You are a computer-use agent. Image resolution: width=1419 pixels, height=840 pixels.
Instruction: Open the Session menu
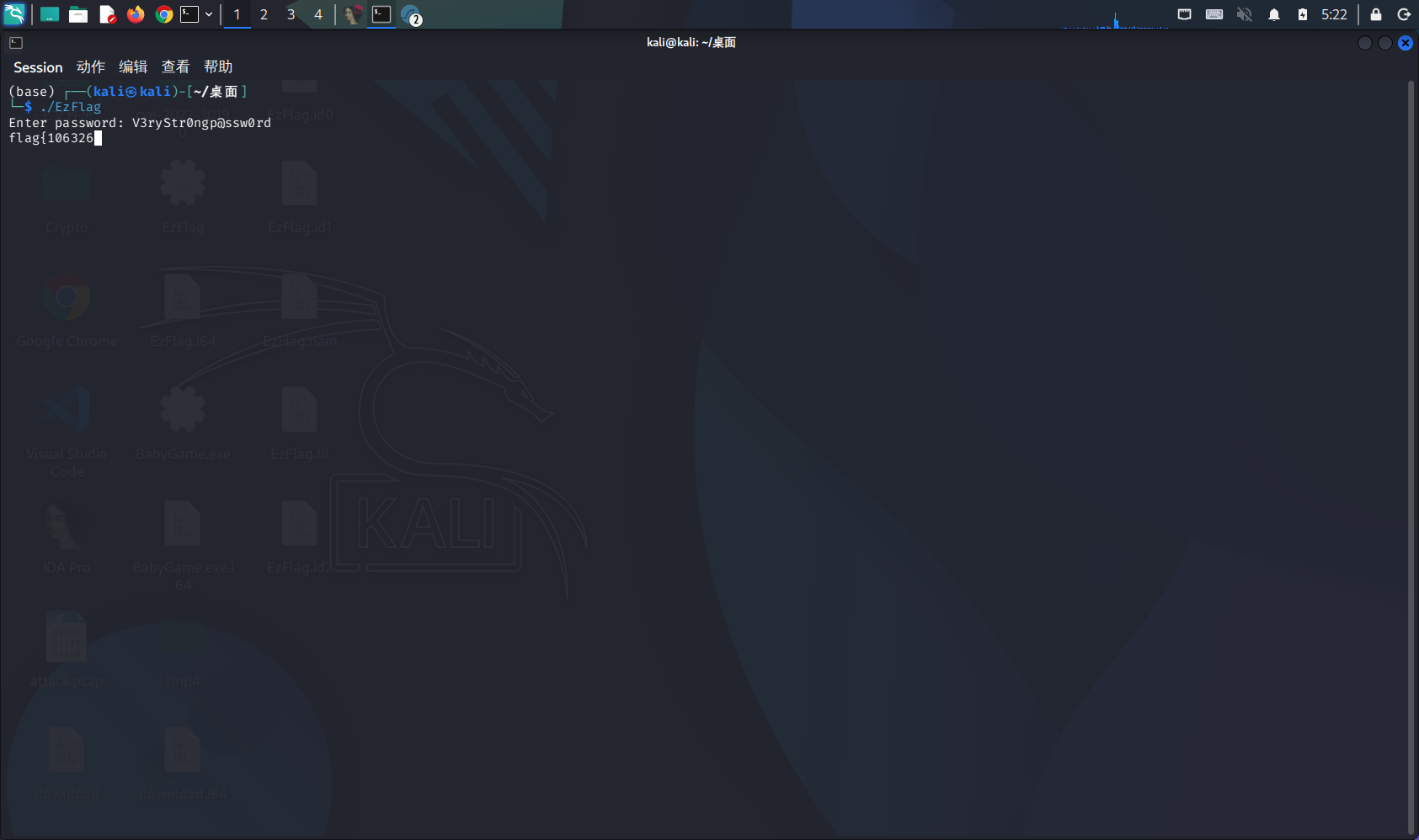tap(38, 67)
